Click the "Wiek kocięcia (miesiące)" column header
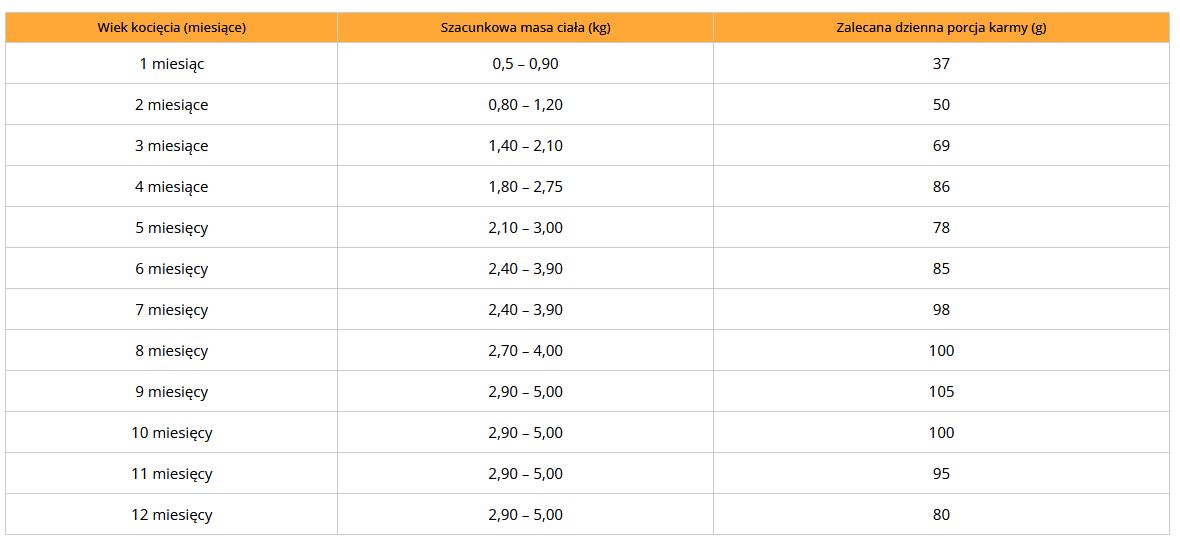 point(171,27)
